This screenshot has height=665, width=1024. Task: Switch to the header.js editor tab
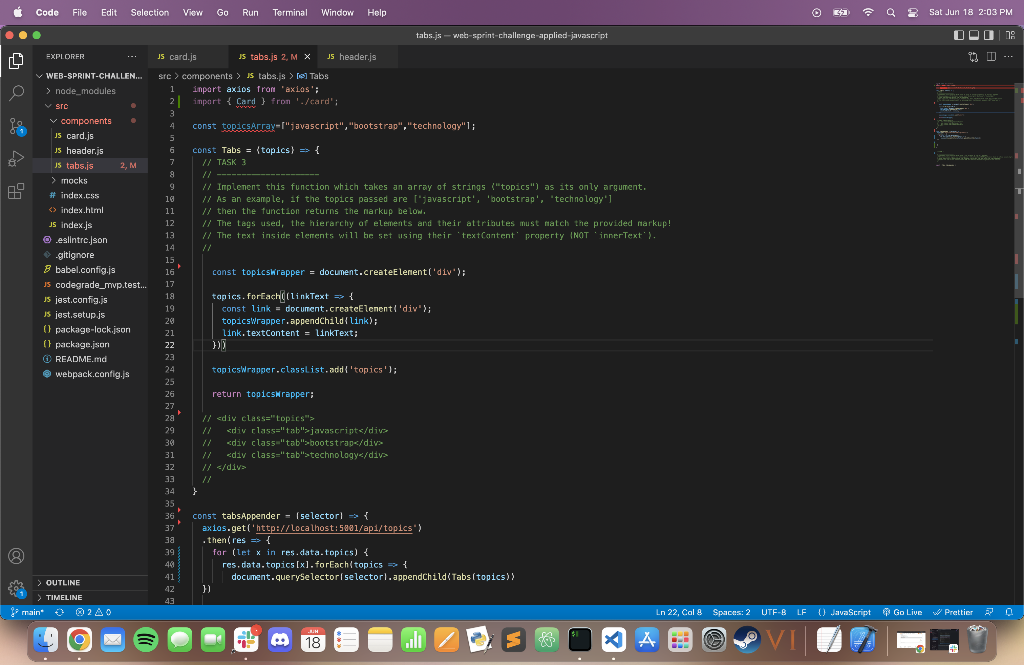pos(357,57)
